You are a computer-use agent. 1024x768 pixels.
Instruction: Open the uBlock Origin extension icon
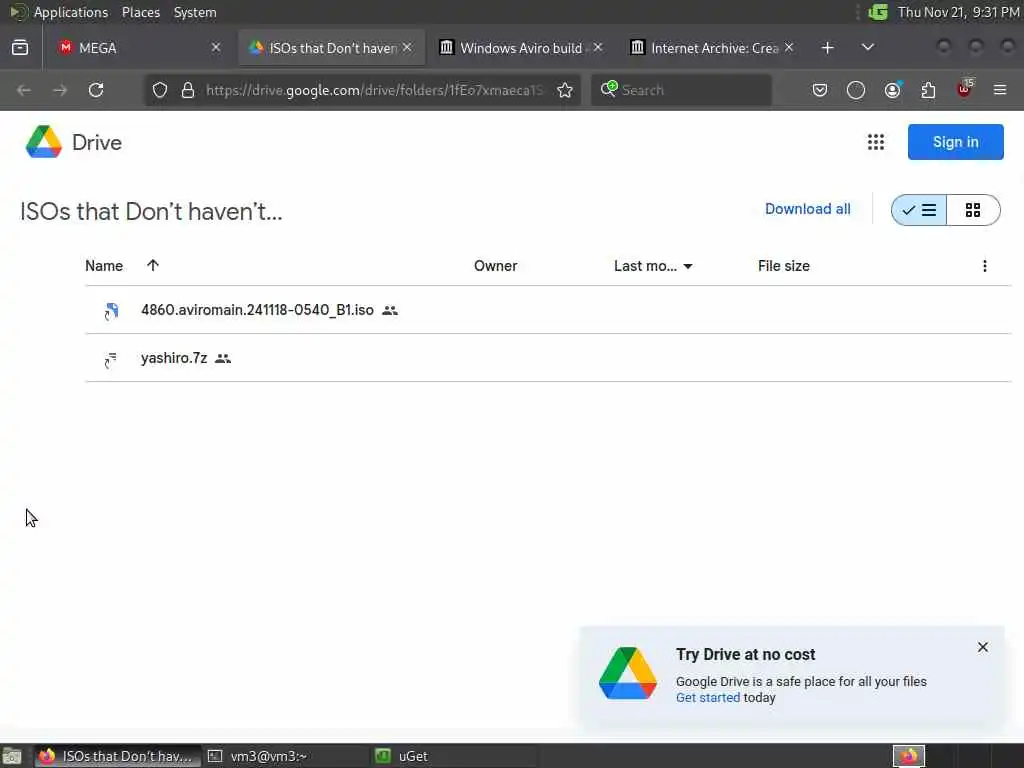[x=964, y=90]
